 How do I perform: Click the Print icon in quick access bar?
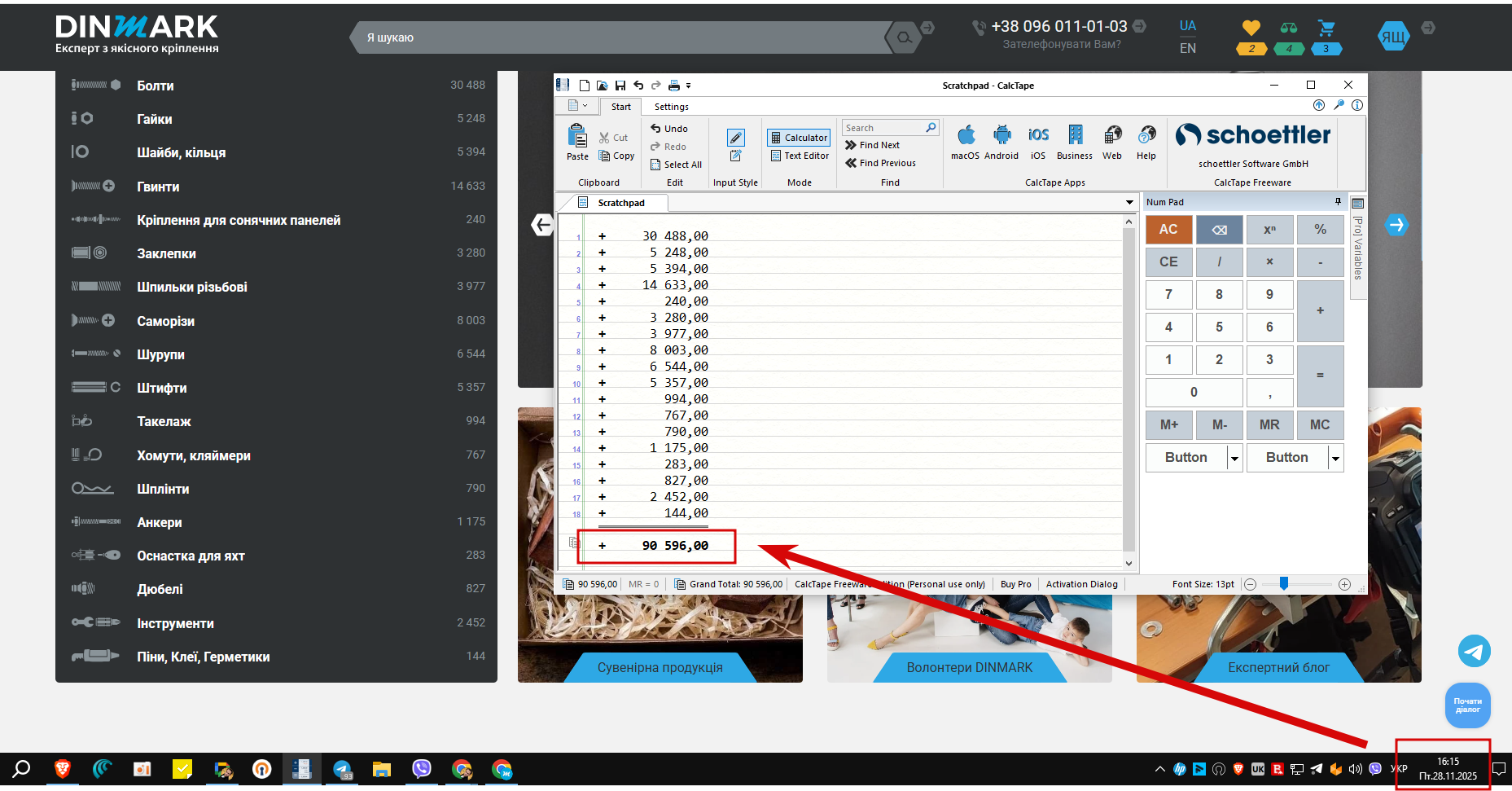674,85
